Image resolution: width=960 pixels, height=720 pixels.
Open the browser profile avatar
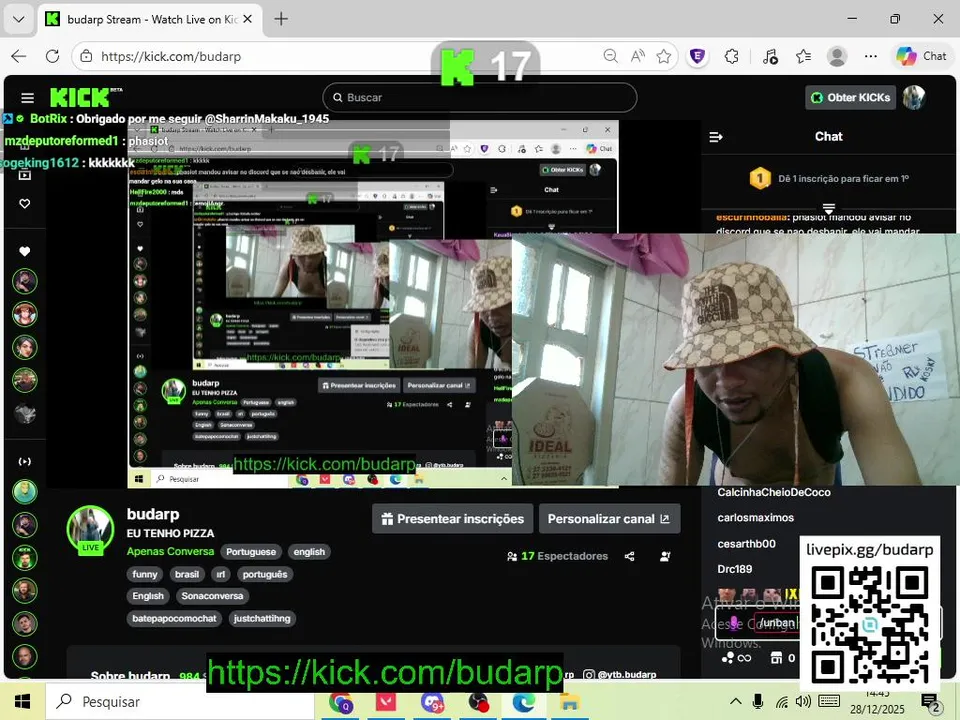pos(837,56)
